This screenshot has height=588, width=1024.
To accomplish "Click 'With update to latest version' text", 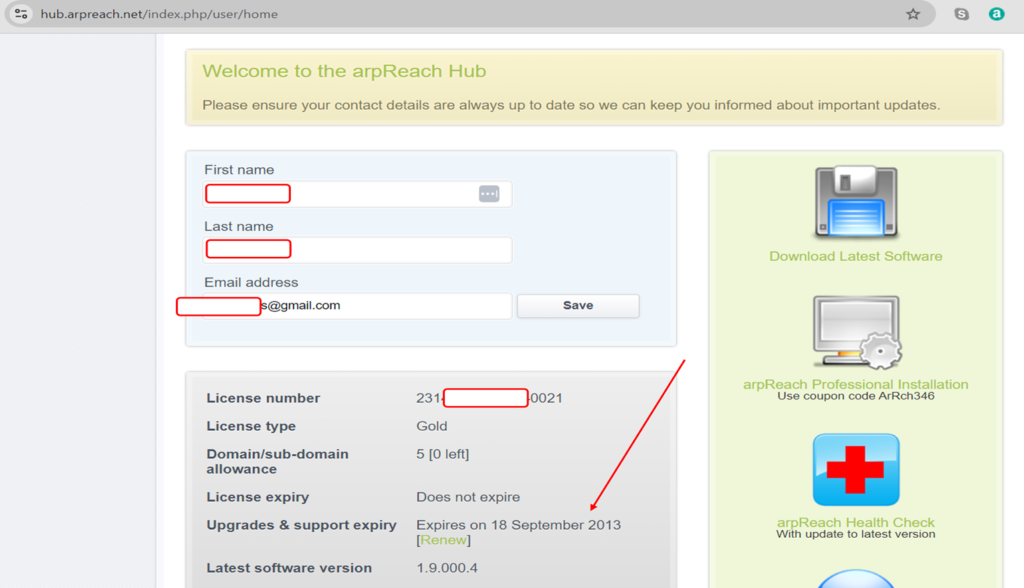I will tap(856, 534).
